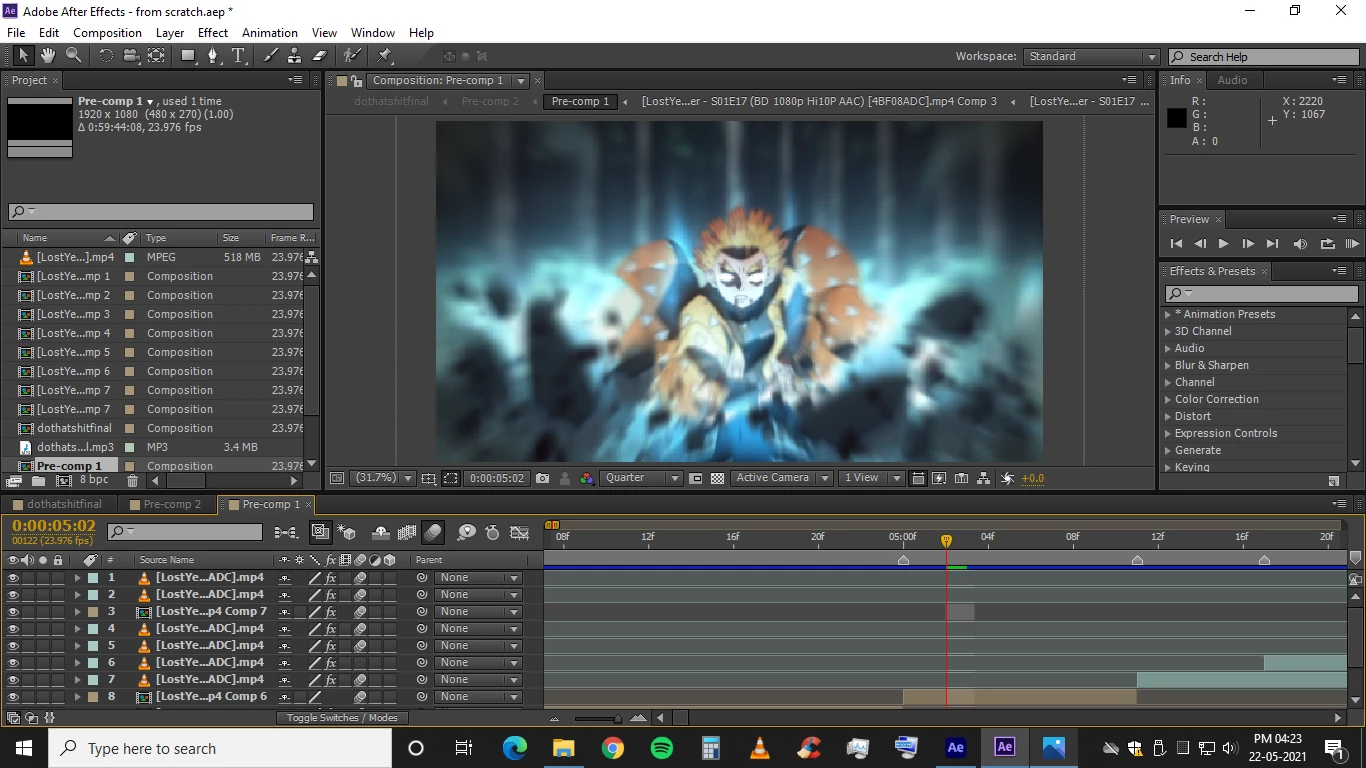The width and height of the screenshot is (1366, 768).
Task: Open the 1 View layout dropdown
Action: coord(871,478)
